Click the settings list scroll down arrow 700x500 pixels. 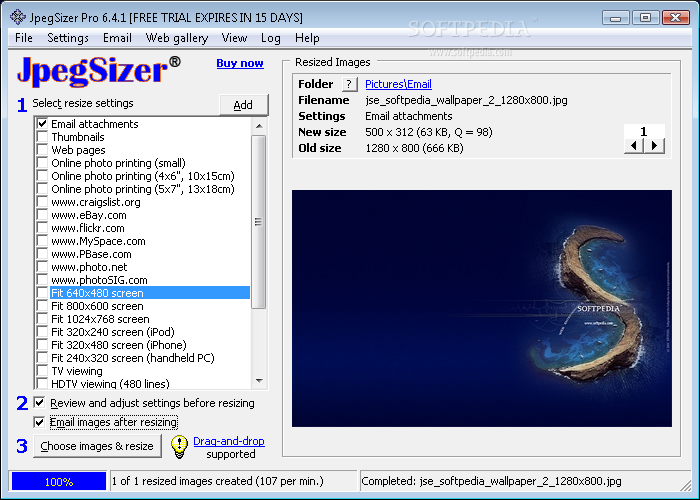point(259,381)
